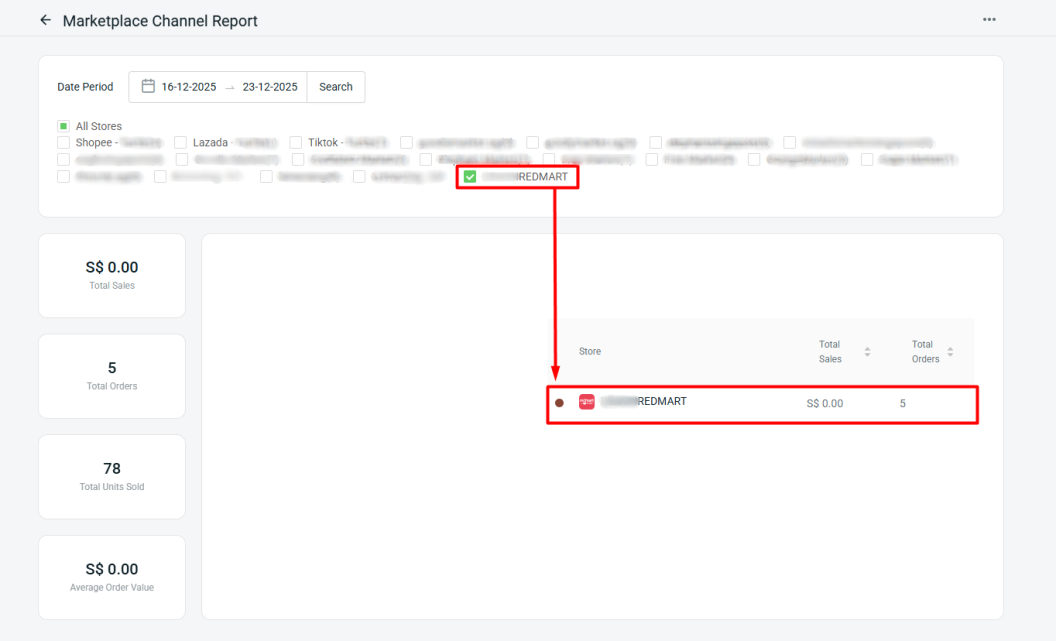Select the Average Order Value card

[x=112, y=577]
